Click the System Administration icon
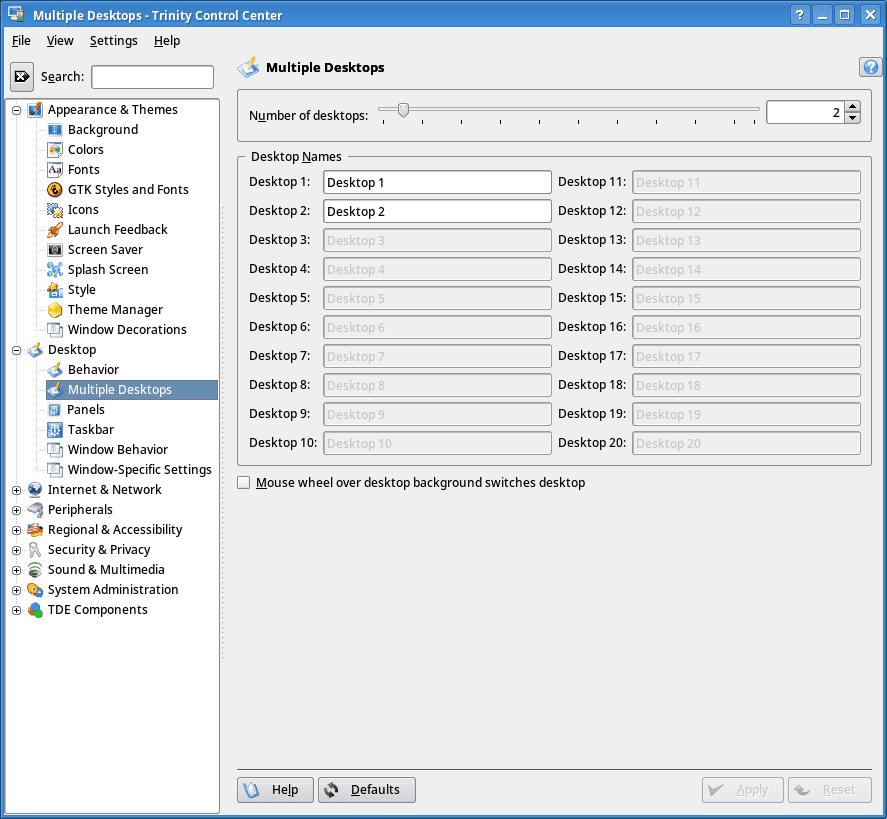887x819 pixels. (35, 590)
